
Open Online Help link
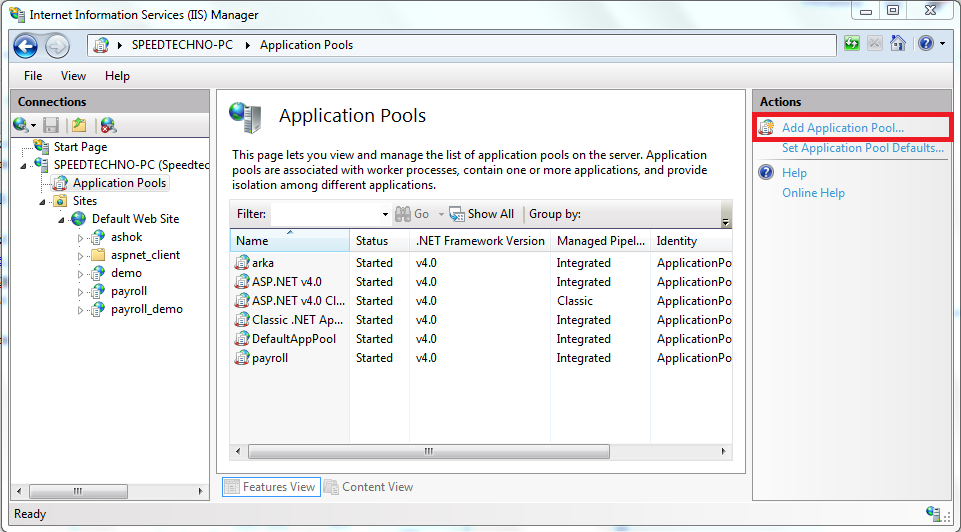click(813, 193)
